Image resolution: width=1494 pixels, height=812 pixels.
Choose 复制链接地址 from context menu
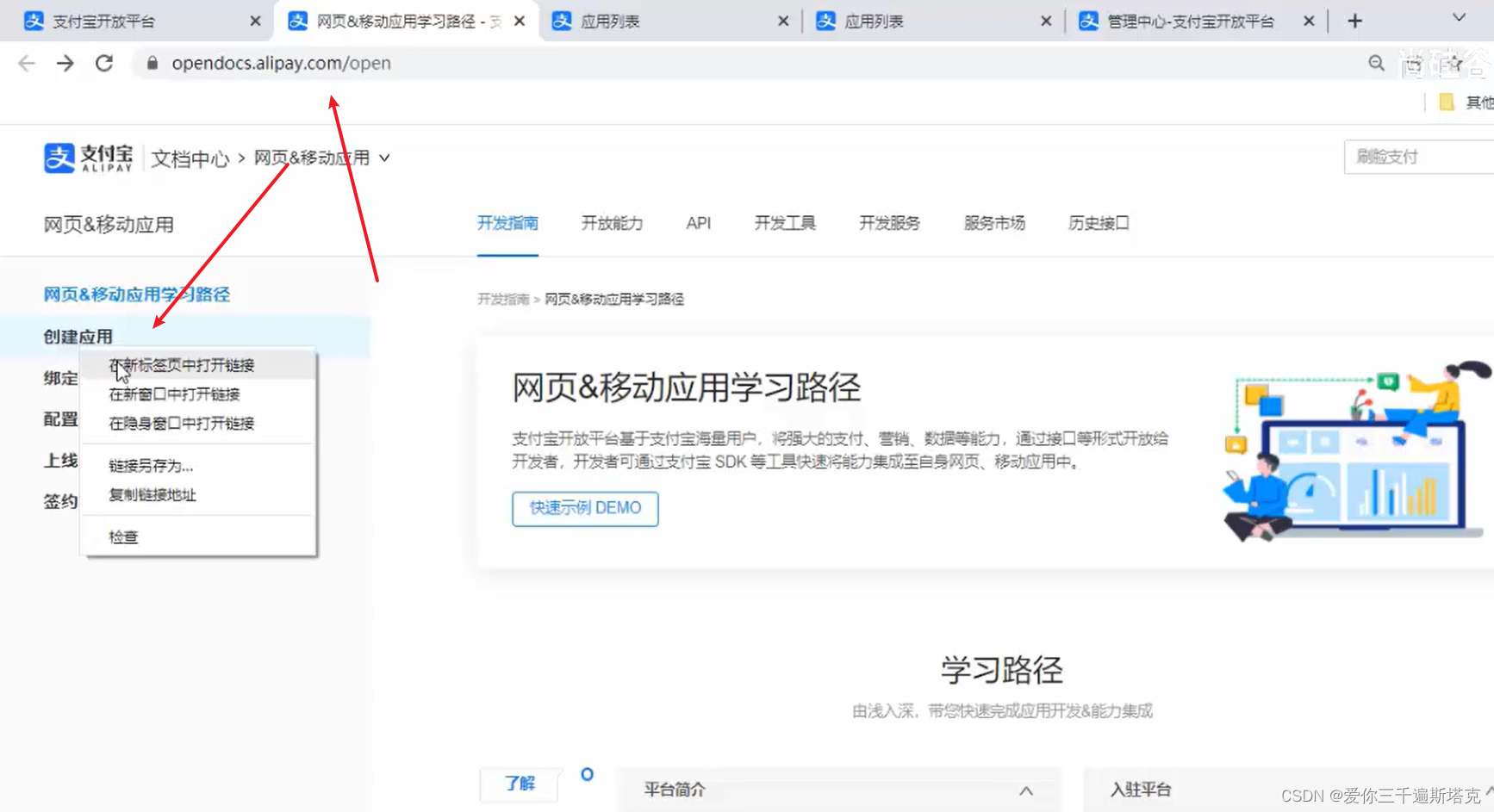pyautogui.click(x=198, y=495)
